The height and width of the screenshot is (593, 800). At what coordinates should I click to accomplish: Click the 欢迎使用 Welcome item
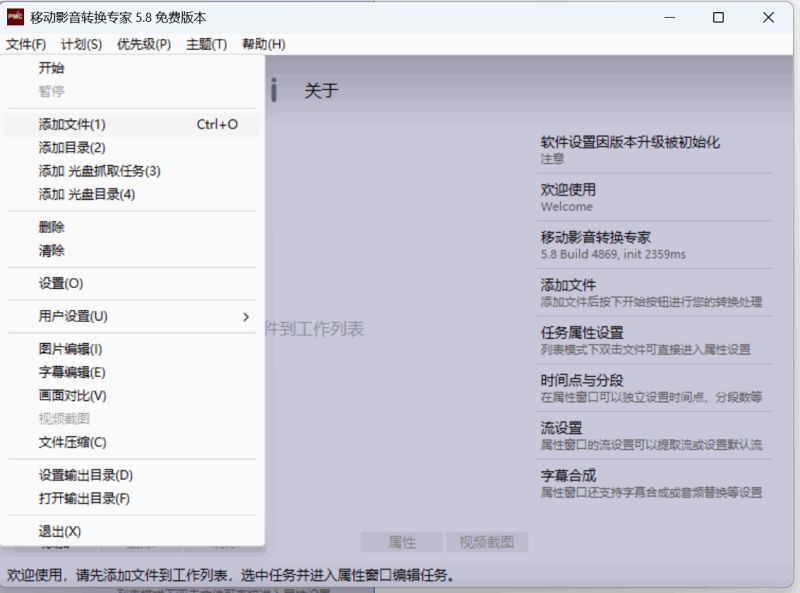654,197
